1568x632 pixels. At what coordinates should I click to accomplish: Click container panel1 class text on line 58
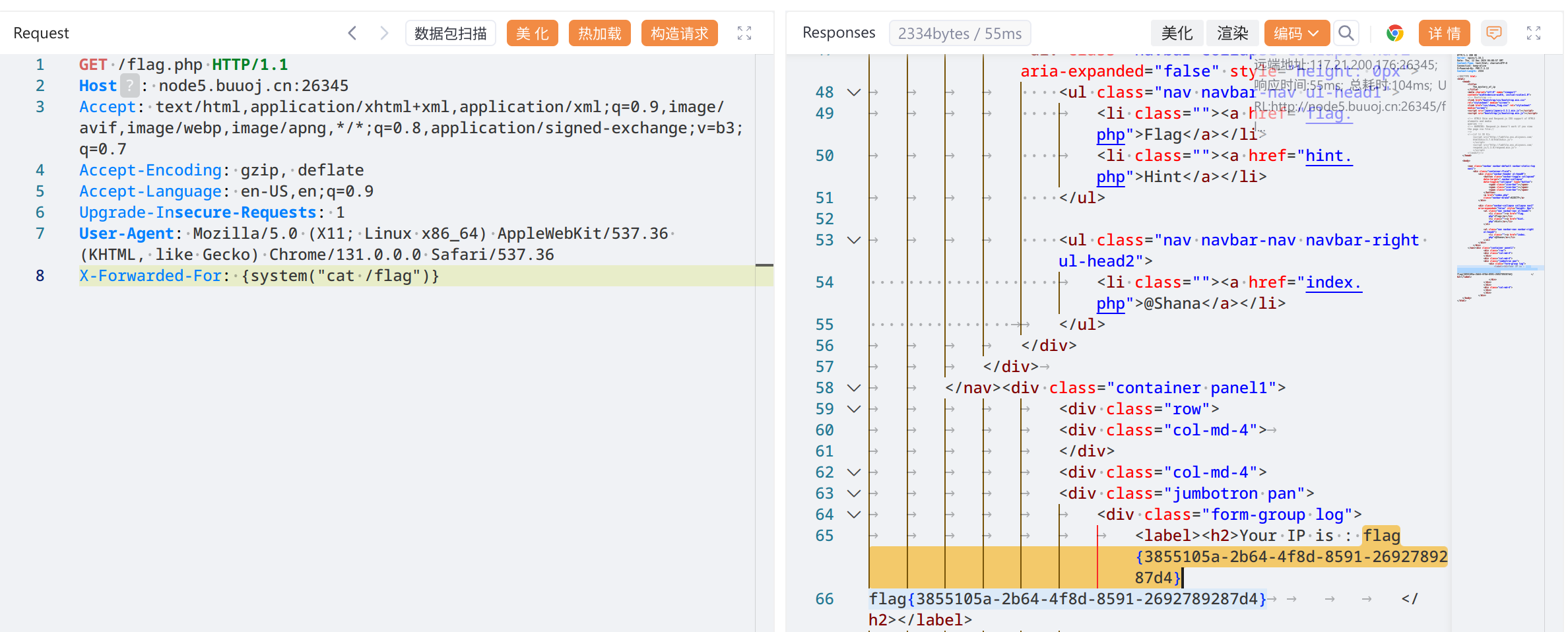tap(1191, 388)
